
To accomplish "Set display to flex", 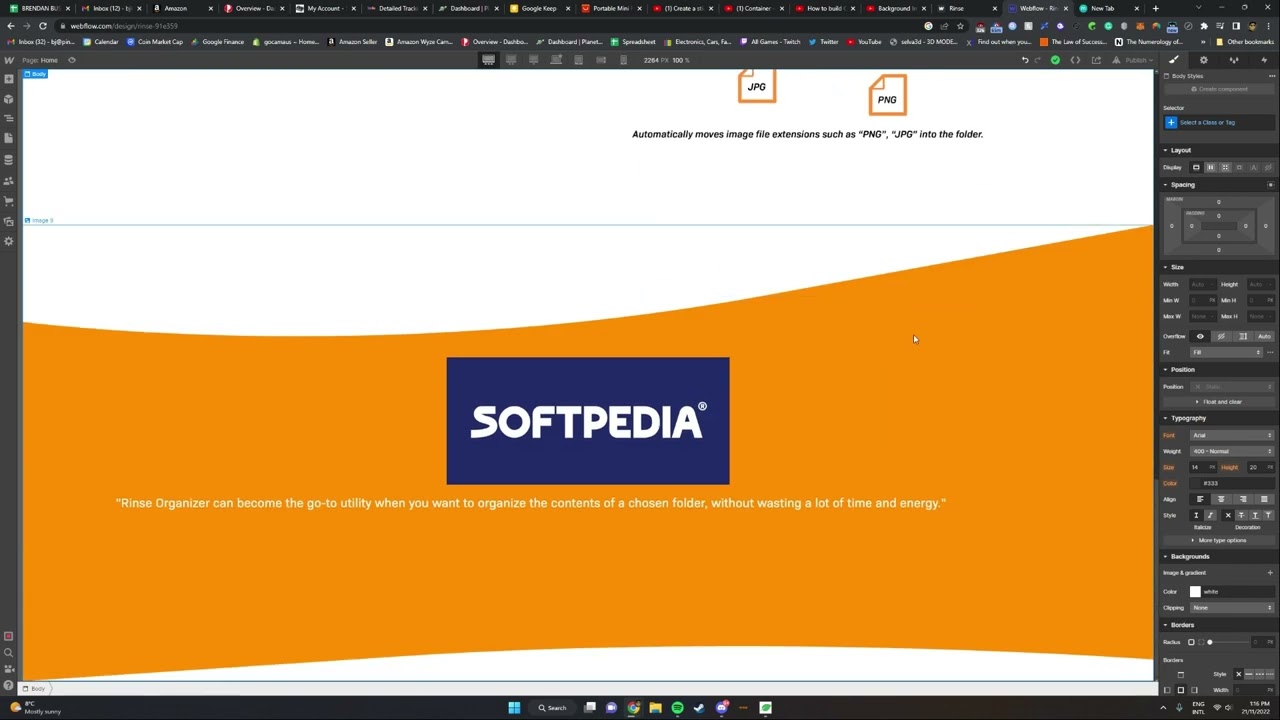I will tap(1210, 167).
